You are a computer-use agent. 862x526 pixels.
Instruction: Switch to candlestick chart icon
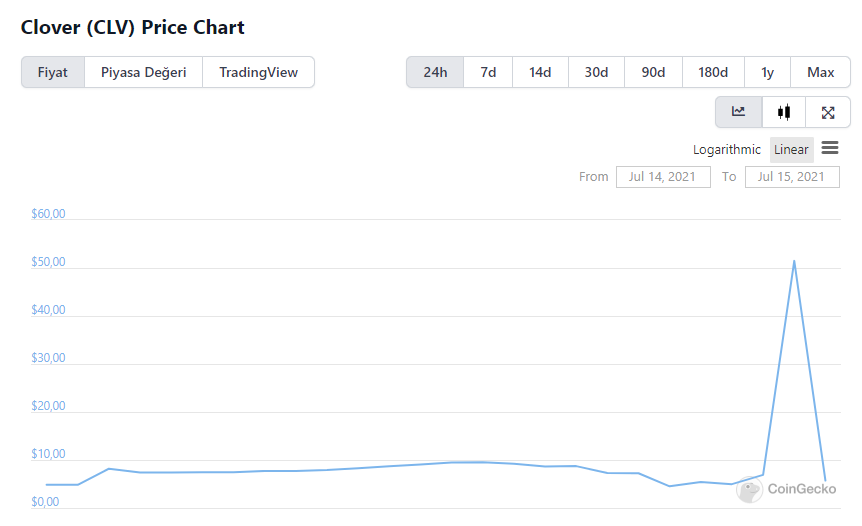click(x=784, y=112)
